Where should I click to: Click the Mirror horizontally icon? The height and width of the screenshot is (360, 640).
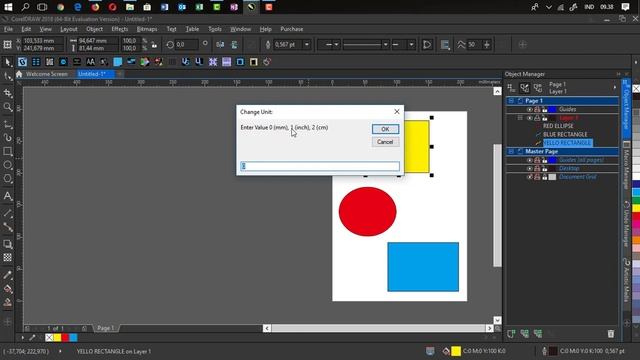[x=220, y=44]
